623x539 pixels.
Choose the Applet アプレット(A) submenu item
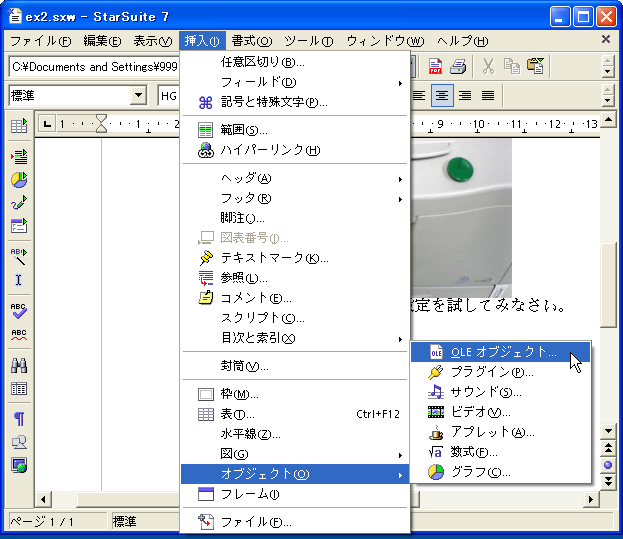click(500, 432)
